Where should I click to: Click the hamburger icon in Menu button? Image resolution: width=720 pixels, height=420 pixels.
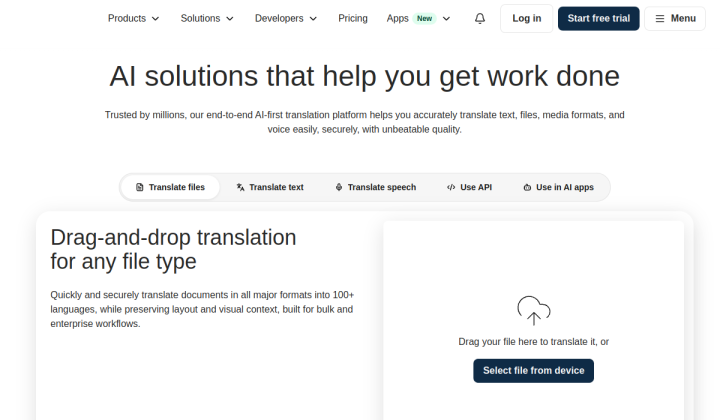click(659, 18)
